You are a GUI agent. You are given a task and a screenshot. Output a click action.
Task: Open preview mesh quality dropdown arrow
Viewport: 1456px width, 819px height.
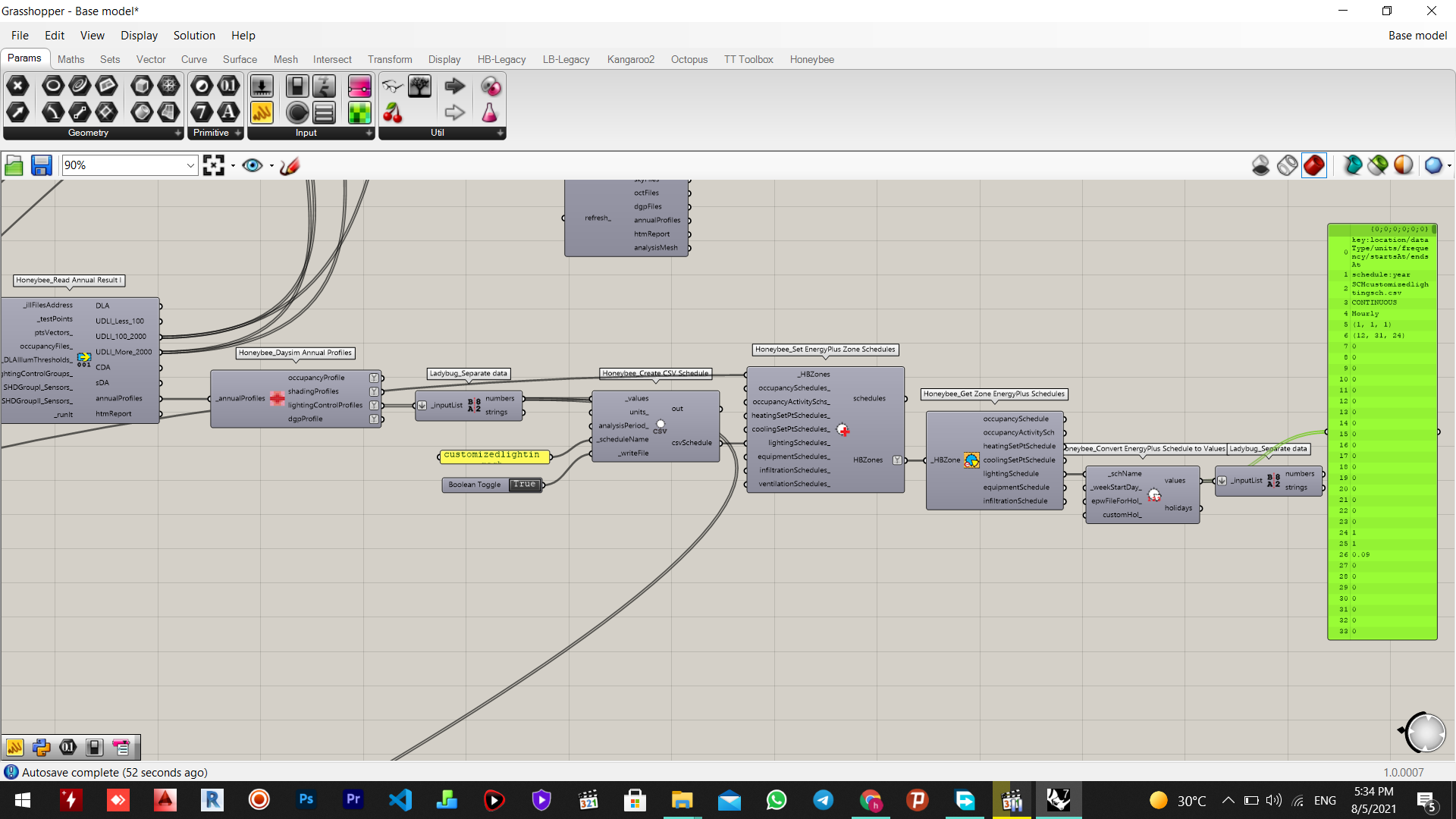click(x=1449, y=165)
